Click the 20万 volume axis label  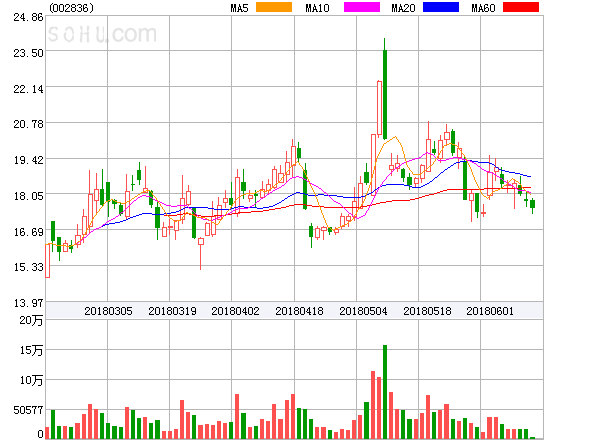(31, 320)
